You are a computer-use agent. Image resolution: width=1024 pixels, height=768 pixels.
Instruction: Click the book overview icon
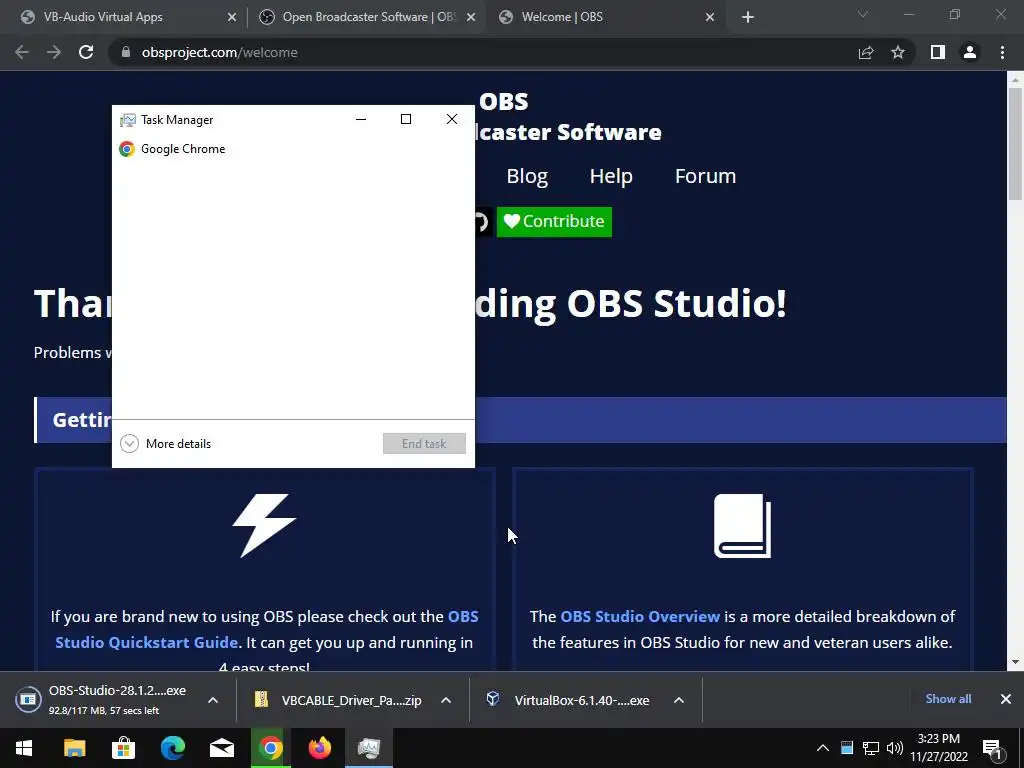(x=743, y=526)
